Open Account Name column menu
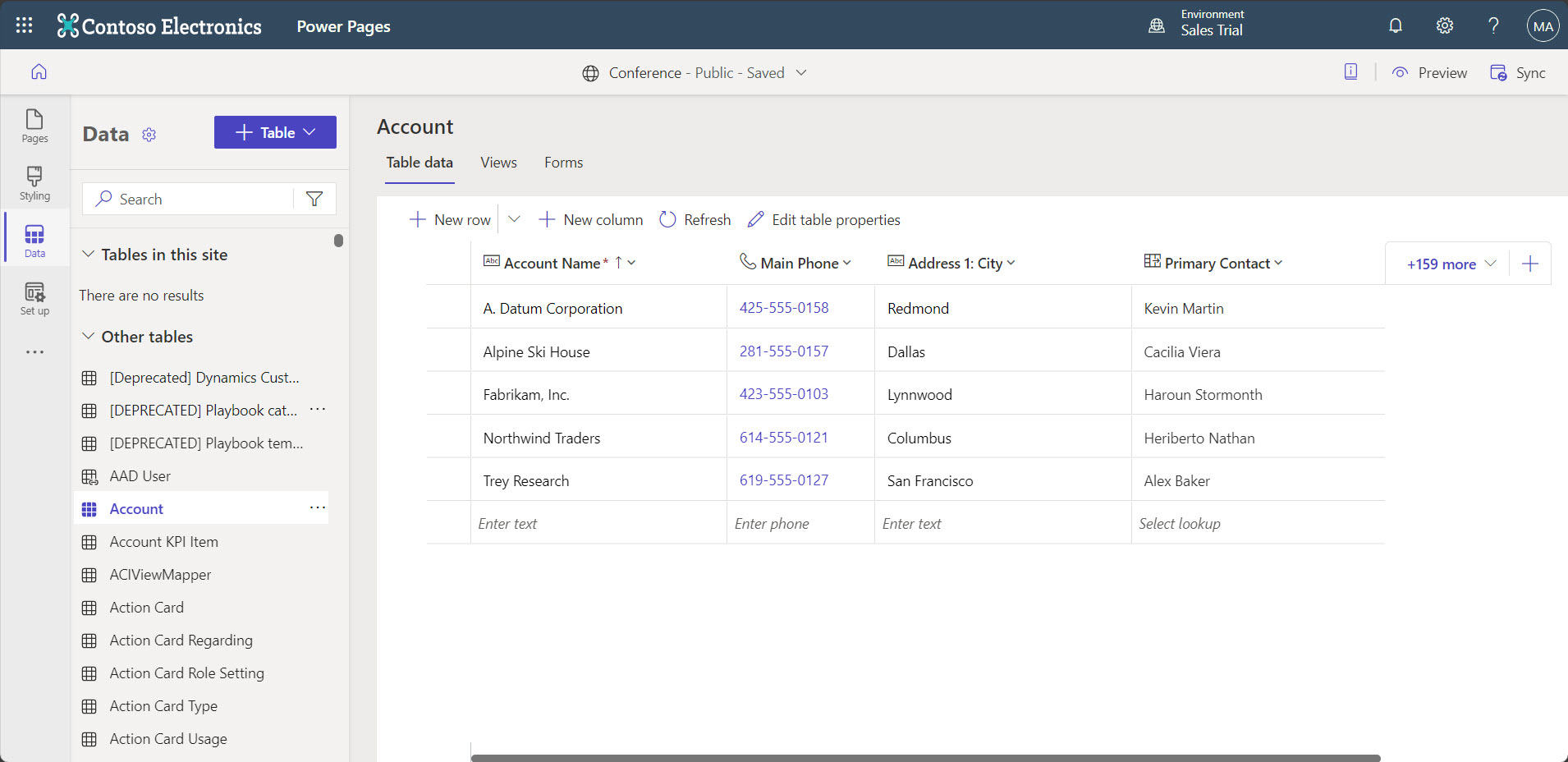Screen dimensions: 1568x762 (x=631, y=263)
